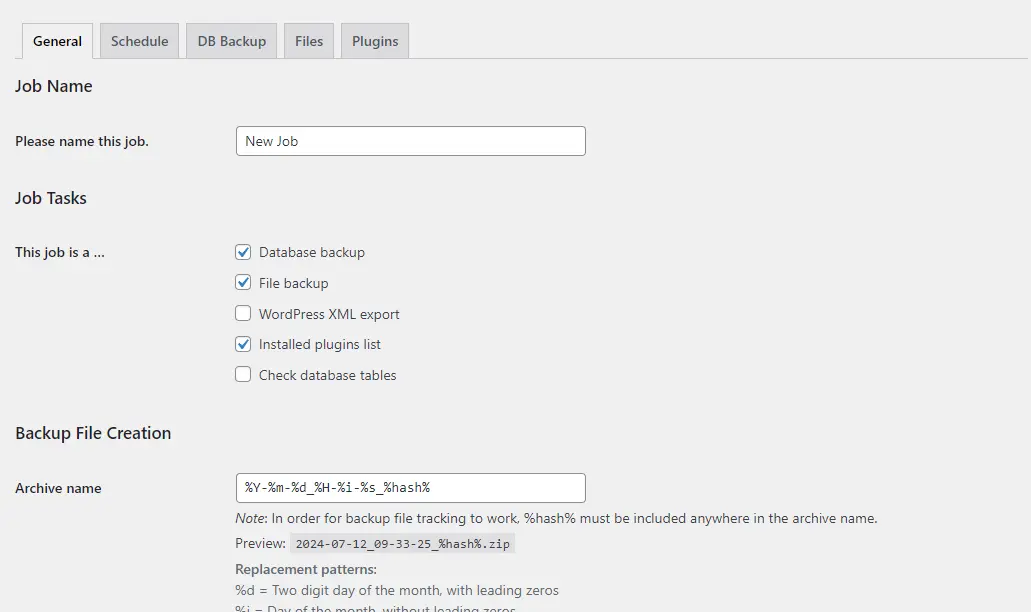Switch to the General tab
Viewport: 1031px width, 612px height.
click(x=57, y=41)
